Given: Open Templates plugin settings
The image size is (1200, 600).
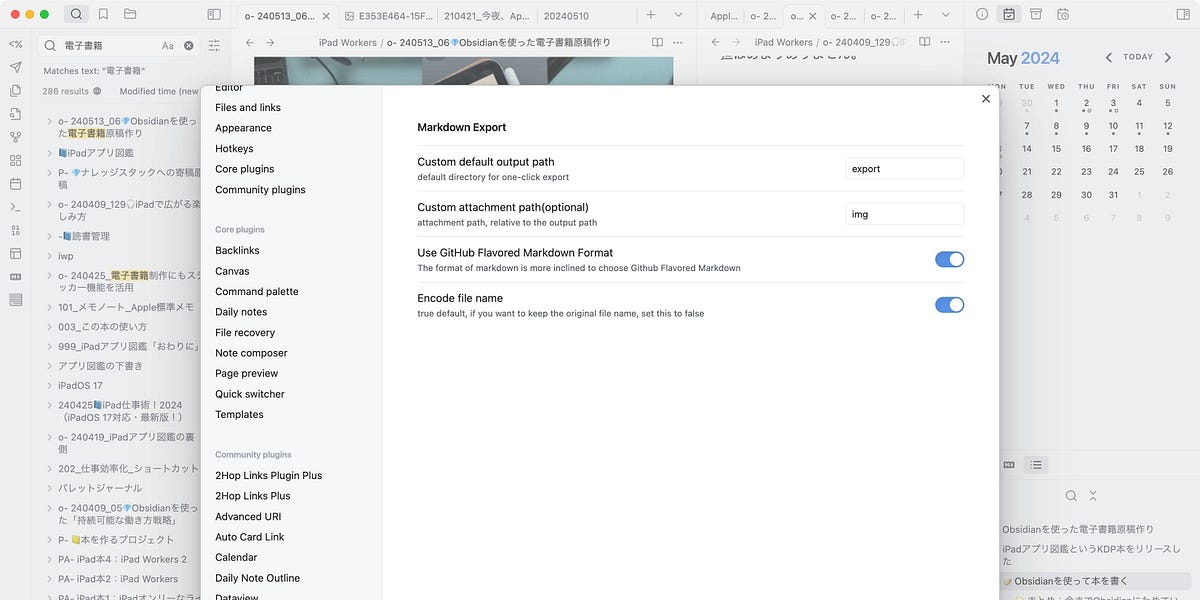Looking at the screenshot, I should click(x=239, y=414).
